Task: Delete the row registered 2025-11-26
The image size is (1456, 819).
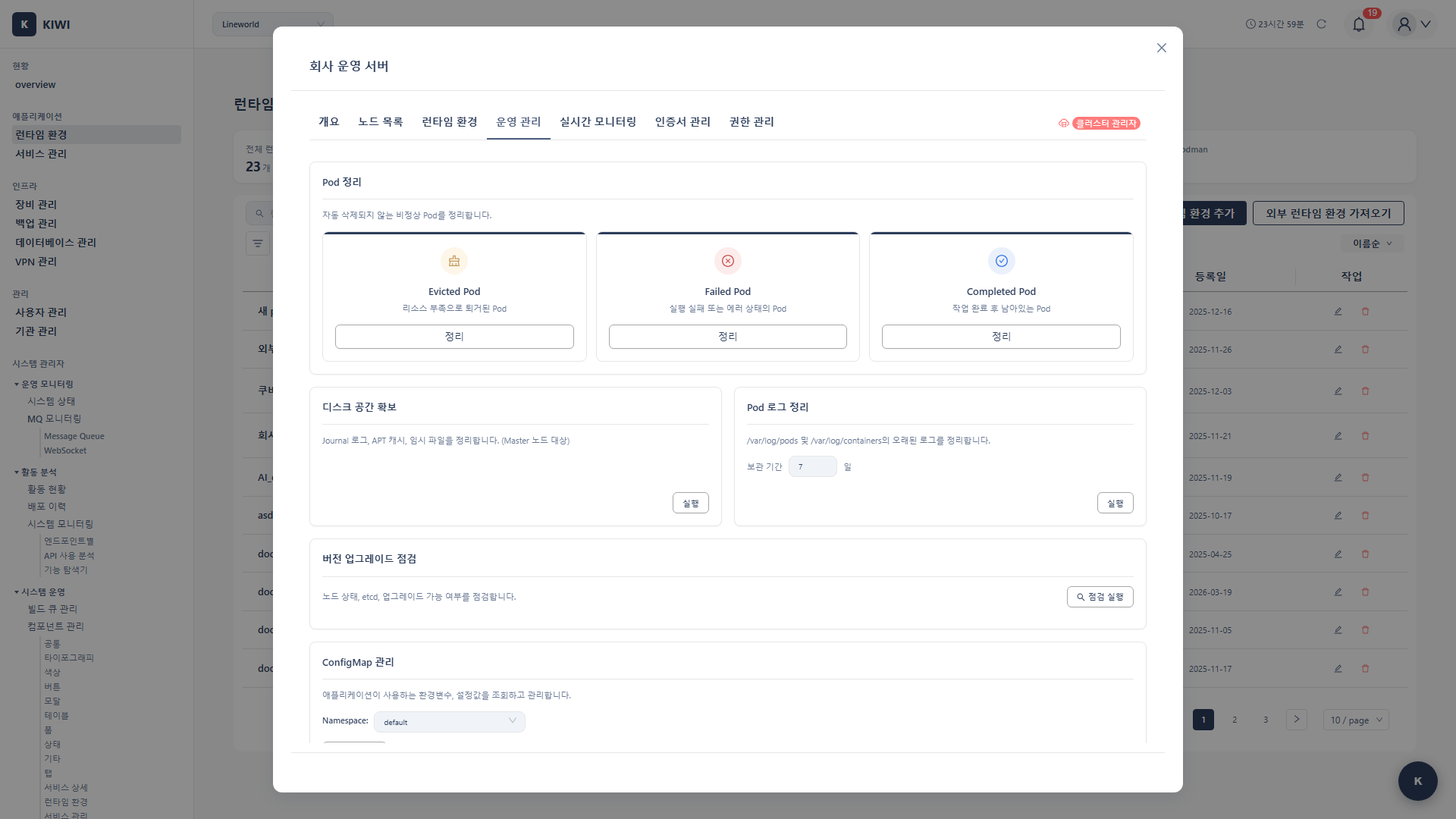Action: point(1365,350)
